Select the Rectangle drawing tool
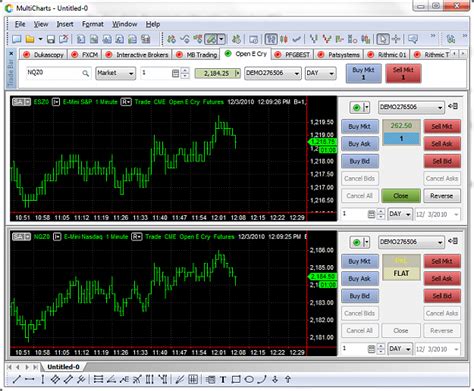Image resolution: width=474 pixels, height=391 pixels. (x=236, y=379)
